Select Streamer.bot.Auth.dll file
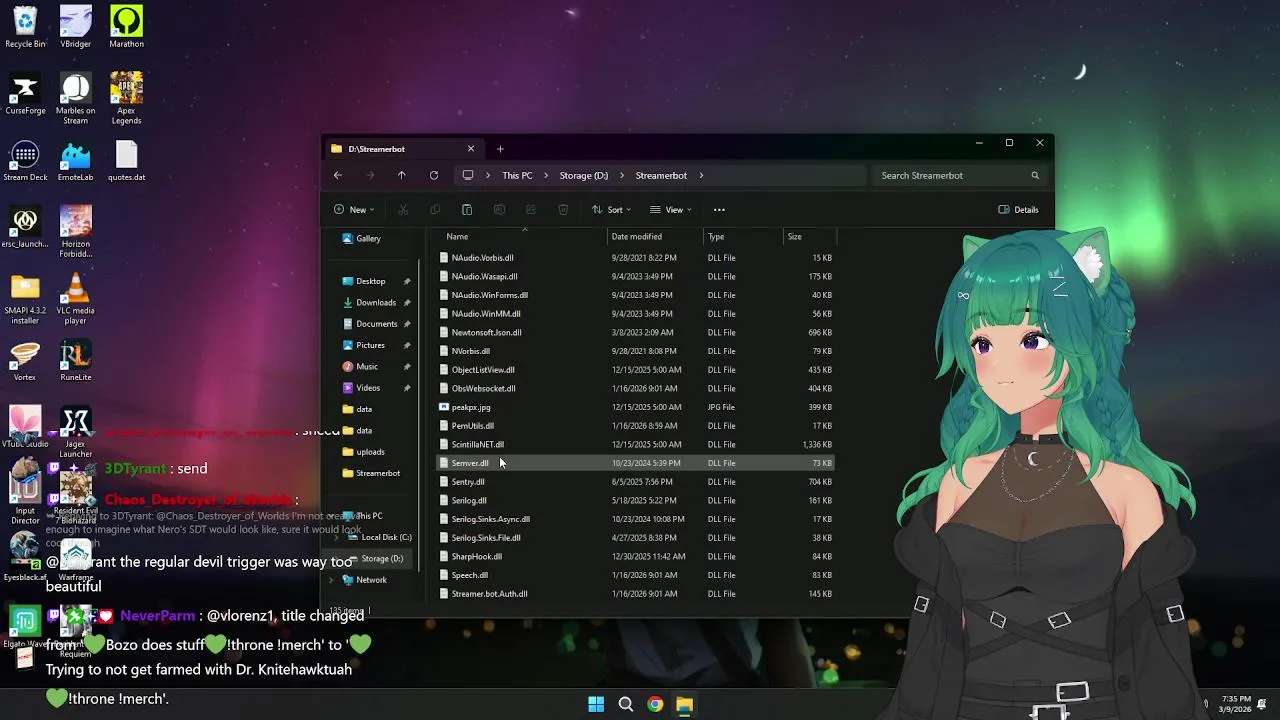This screenshot has width=1280, height=720. click(636, 594)
